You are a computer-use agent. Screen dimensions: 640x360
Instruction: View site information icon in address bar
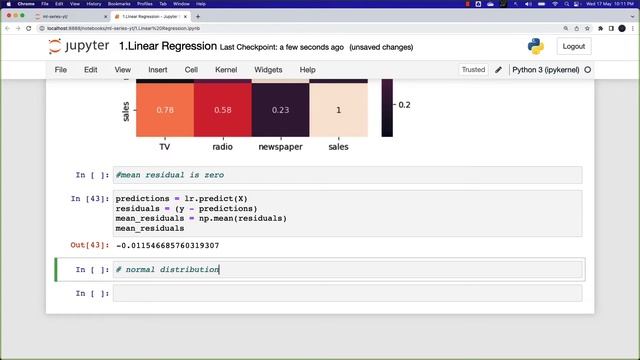coord(42,28)
